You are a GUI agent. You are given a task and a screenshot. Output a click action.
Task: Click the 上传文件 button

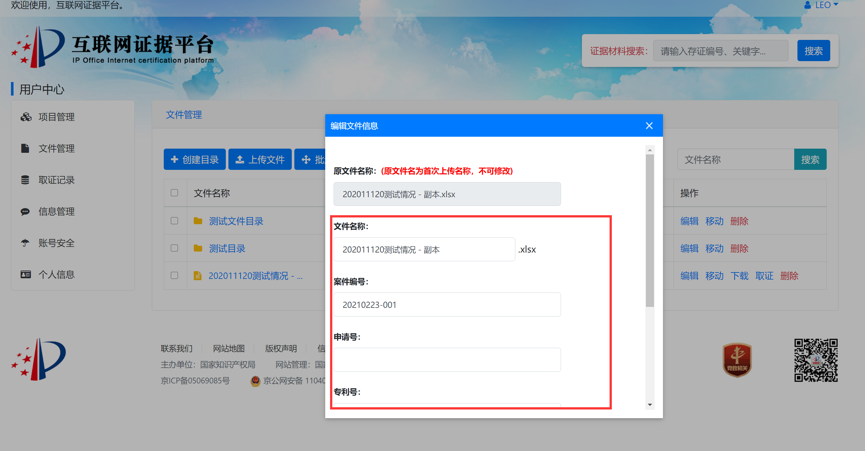point(260,160)
